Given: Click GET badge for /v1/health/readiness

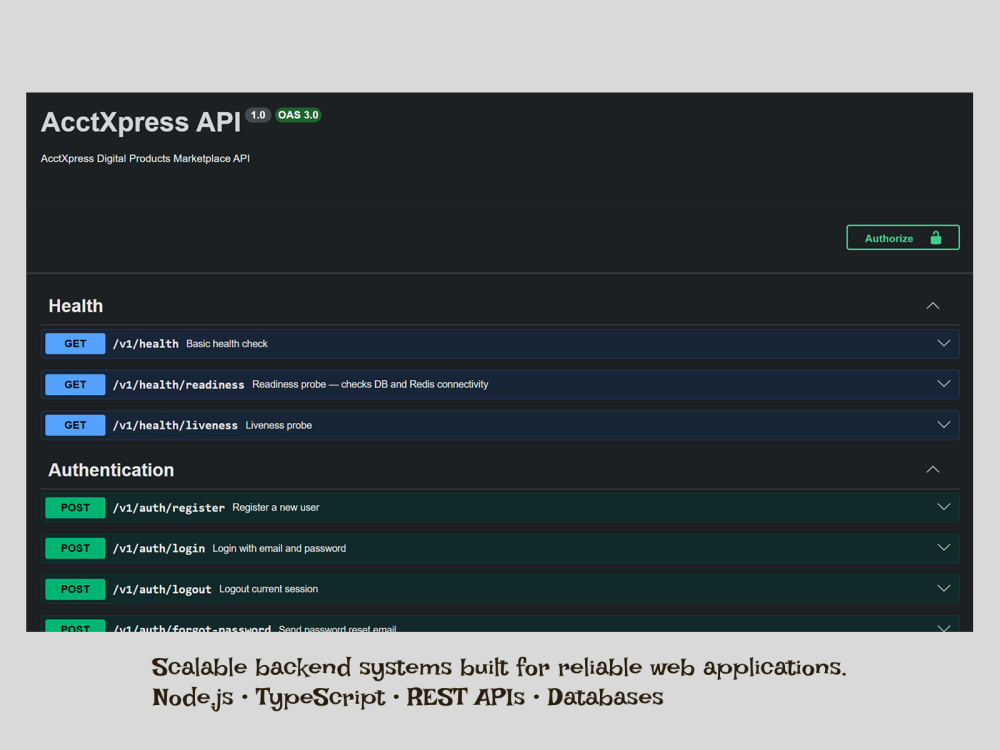Looking at the screenshot, I should coord(75,385).
